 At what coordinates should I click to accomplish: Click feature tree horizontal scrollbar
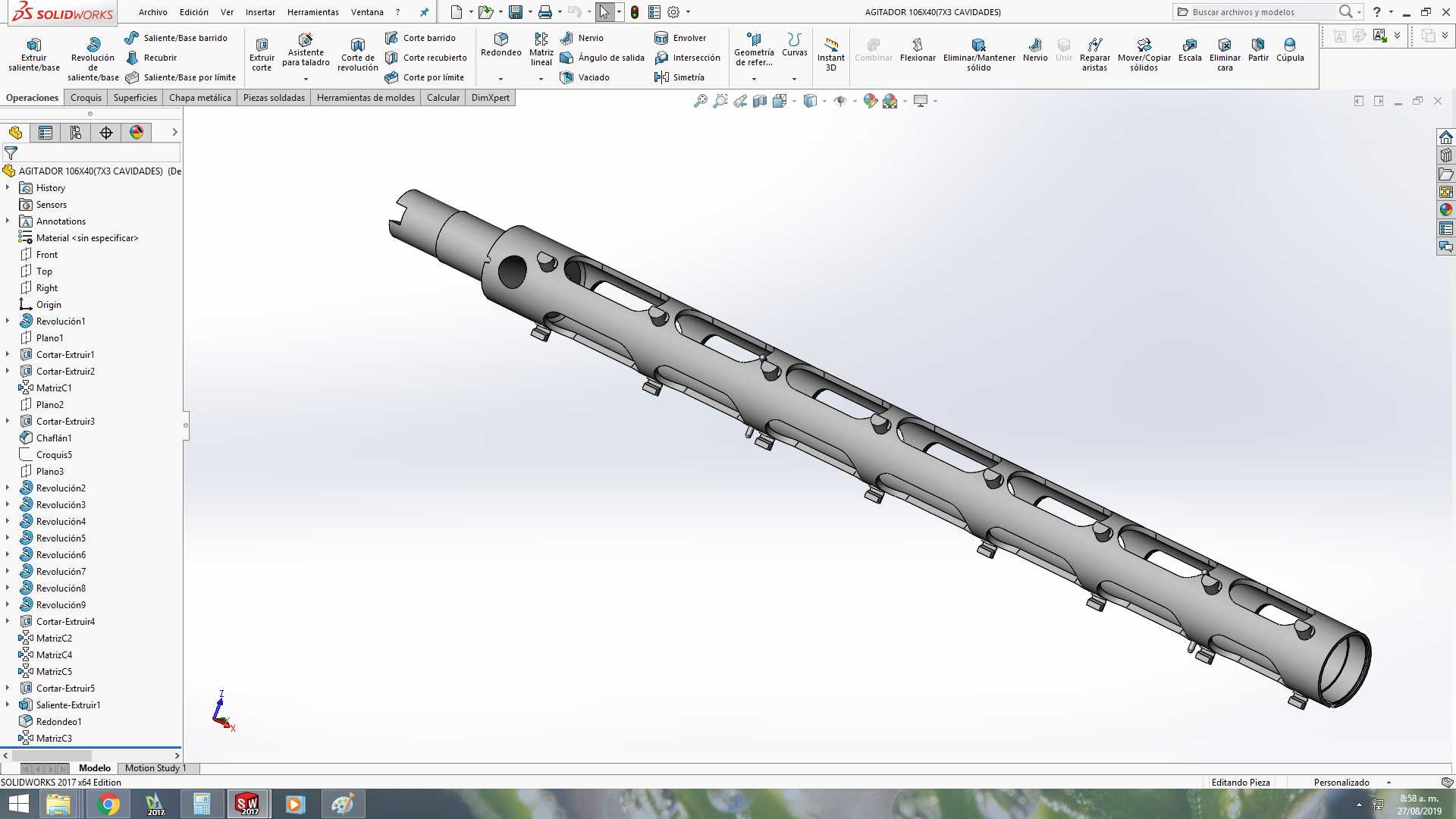point(52,755)
